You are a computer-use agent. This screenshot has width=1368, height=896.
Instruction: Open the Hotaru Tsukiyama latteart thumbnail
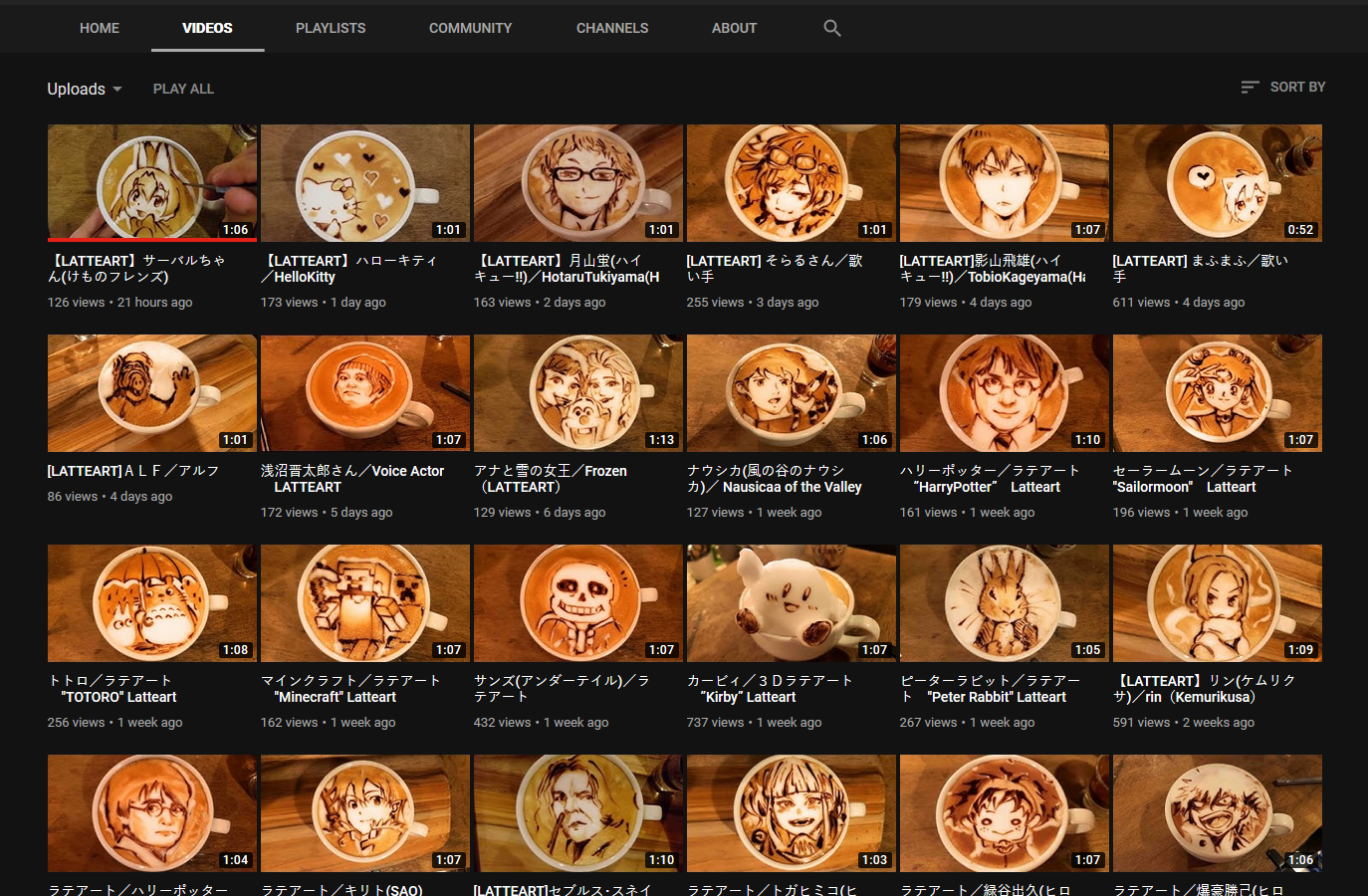577,183
